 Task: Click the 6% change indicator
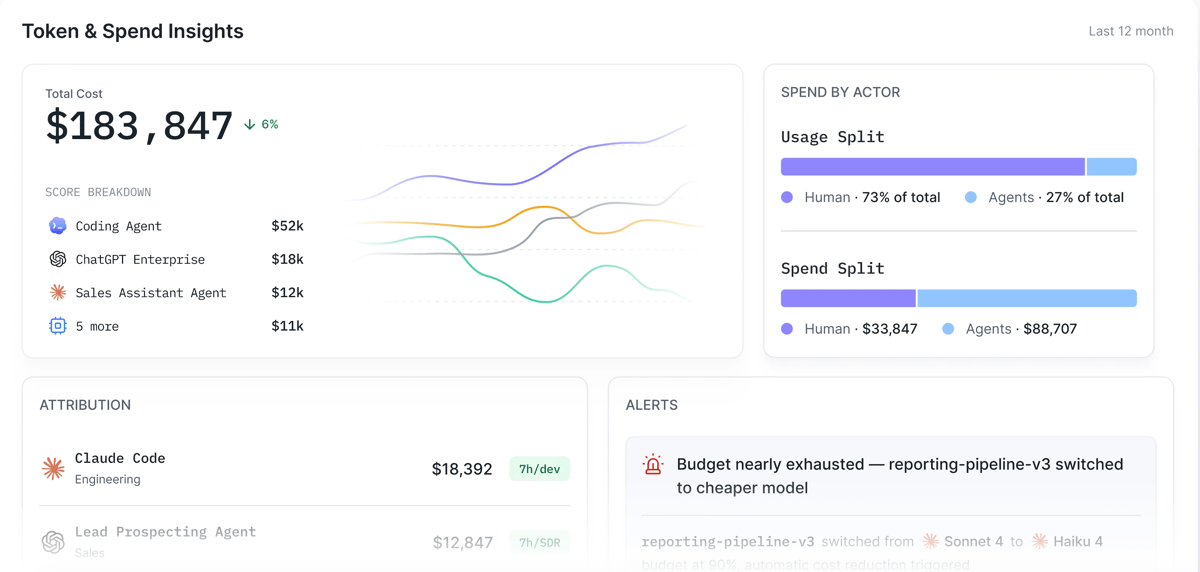click(x=261, y=125)
